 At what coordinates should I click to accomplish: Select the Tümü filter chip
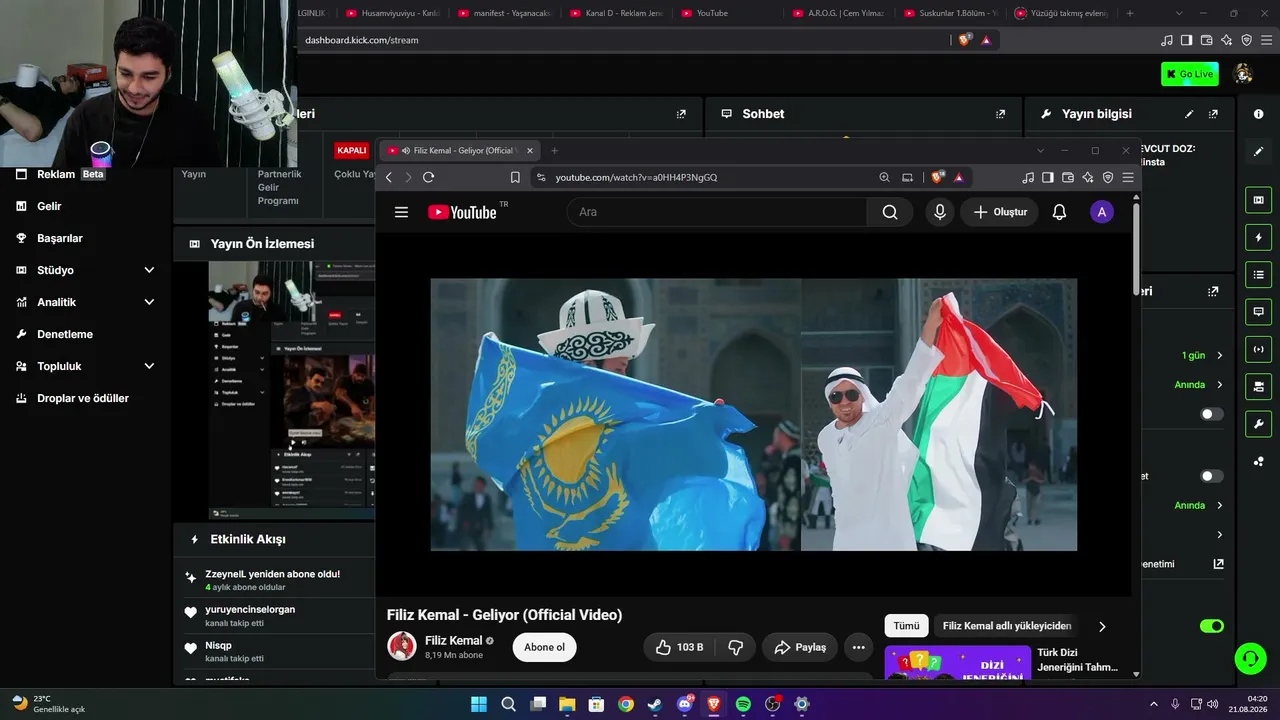(x=906, y=626)
